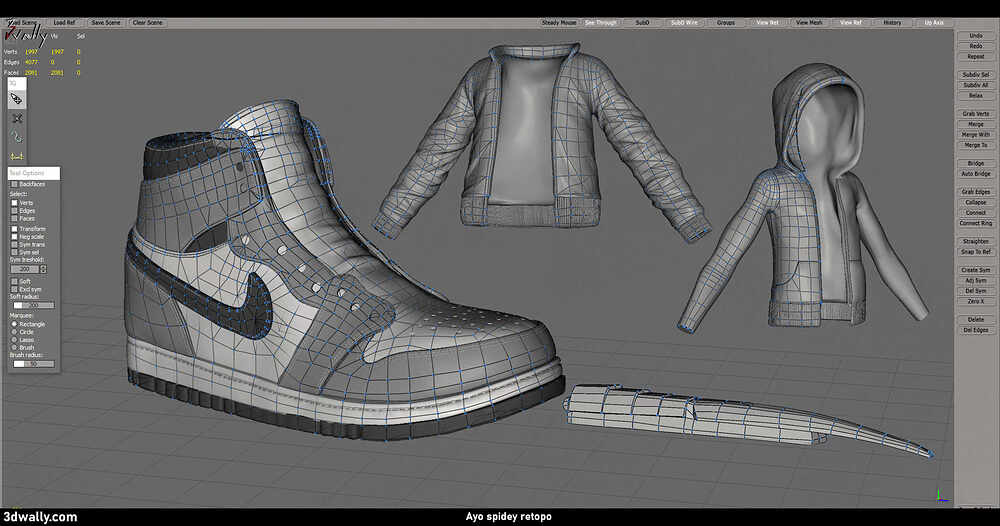The image size is (1000, 526).
Task: Click the Merge To button
Action: [976, 145]
